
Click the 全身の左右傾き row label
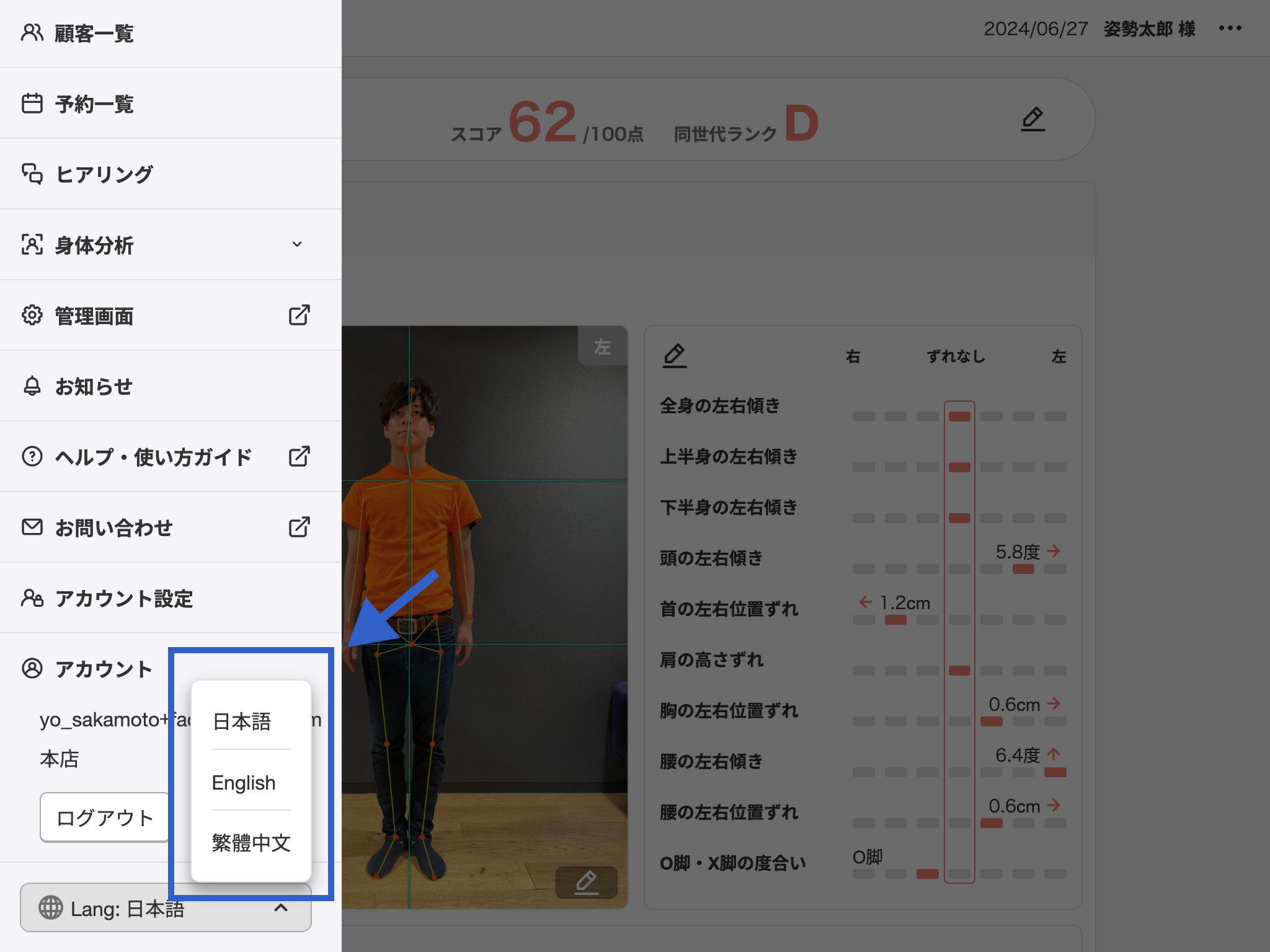pyautogui.click(x=719, y=406)
